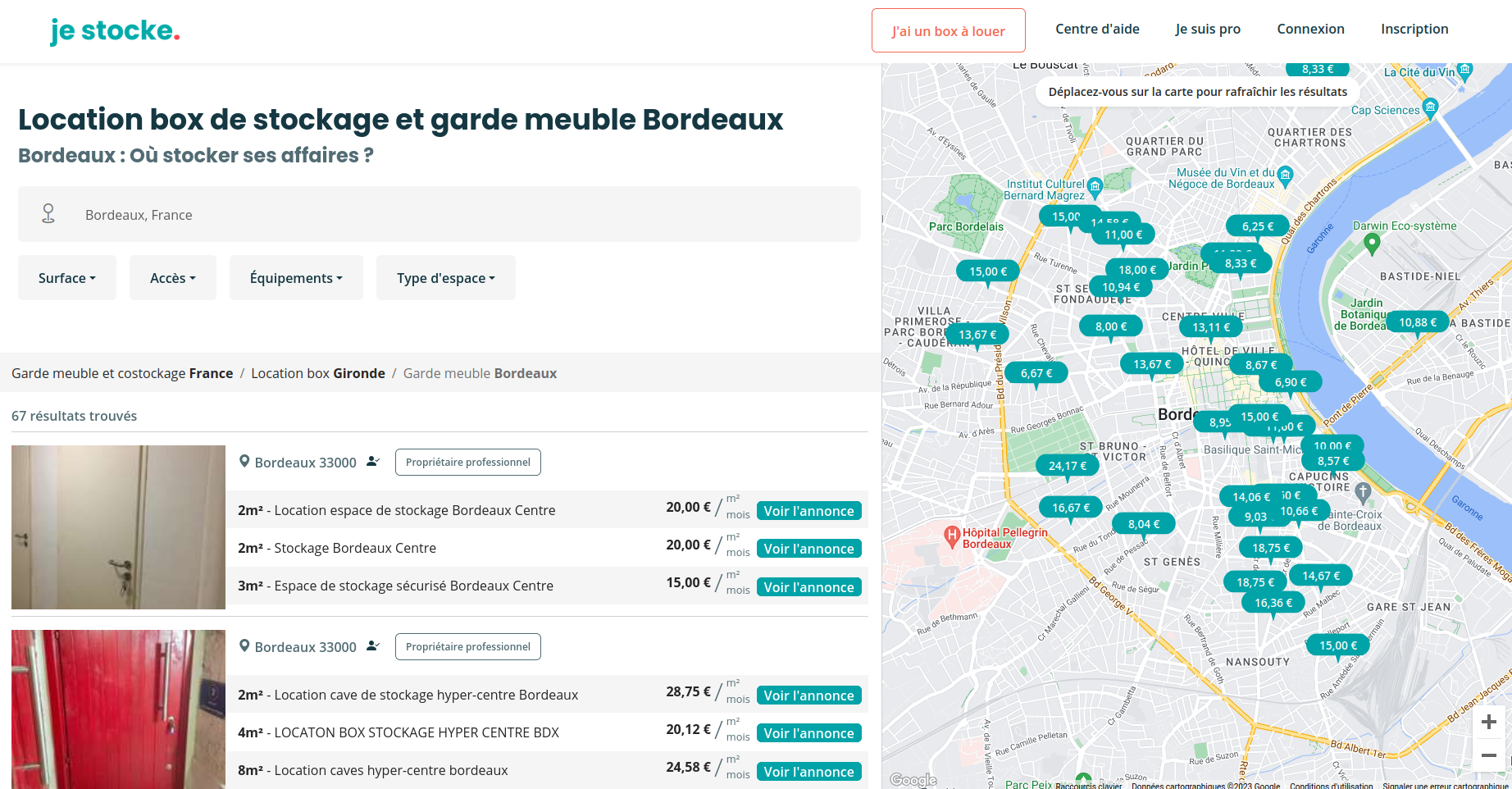The image size is (1512, 789).
Task: Select the 16,36 € map price marker
Action: point(1273,603)
